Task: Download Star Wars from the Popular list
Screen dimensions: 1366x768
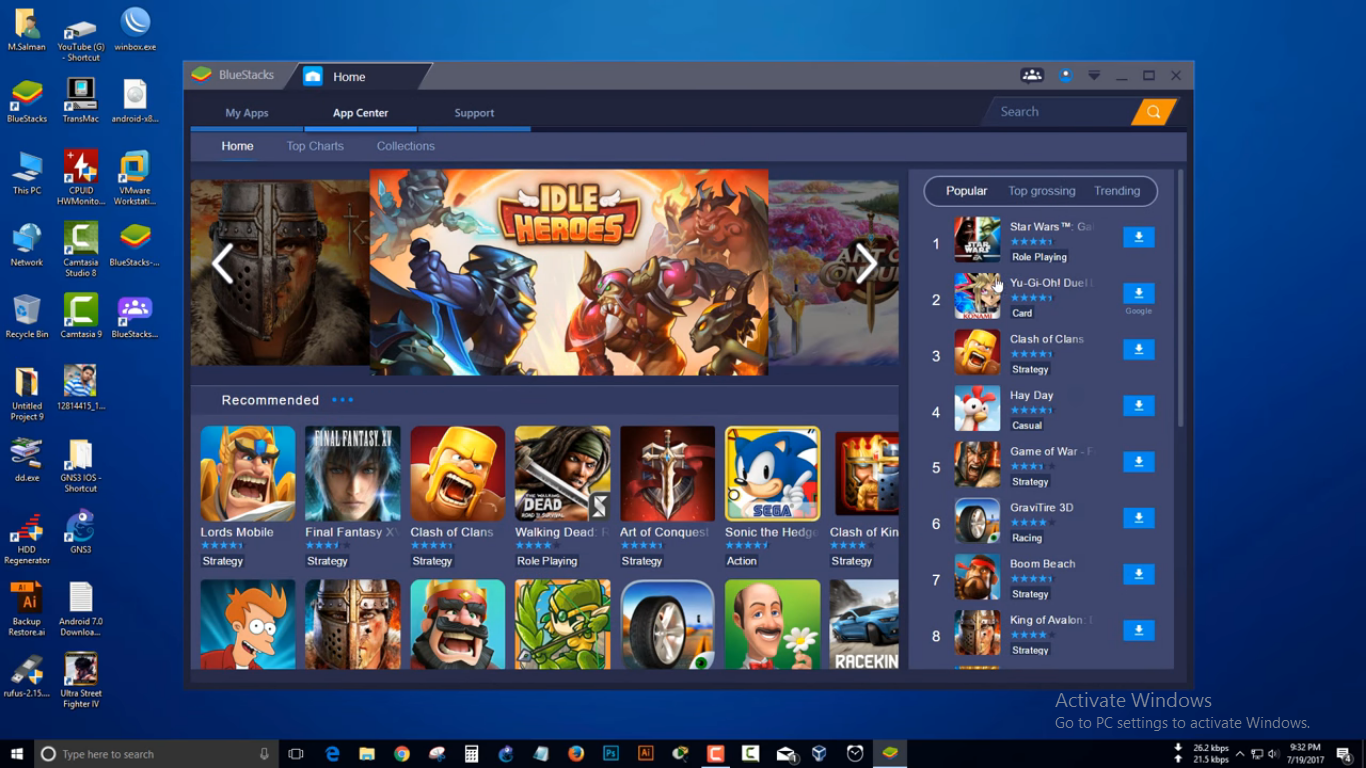Action: (x=1139, y=237)
